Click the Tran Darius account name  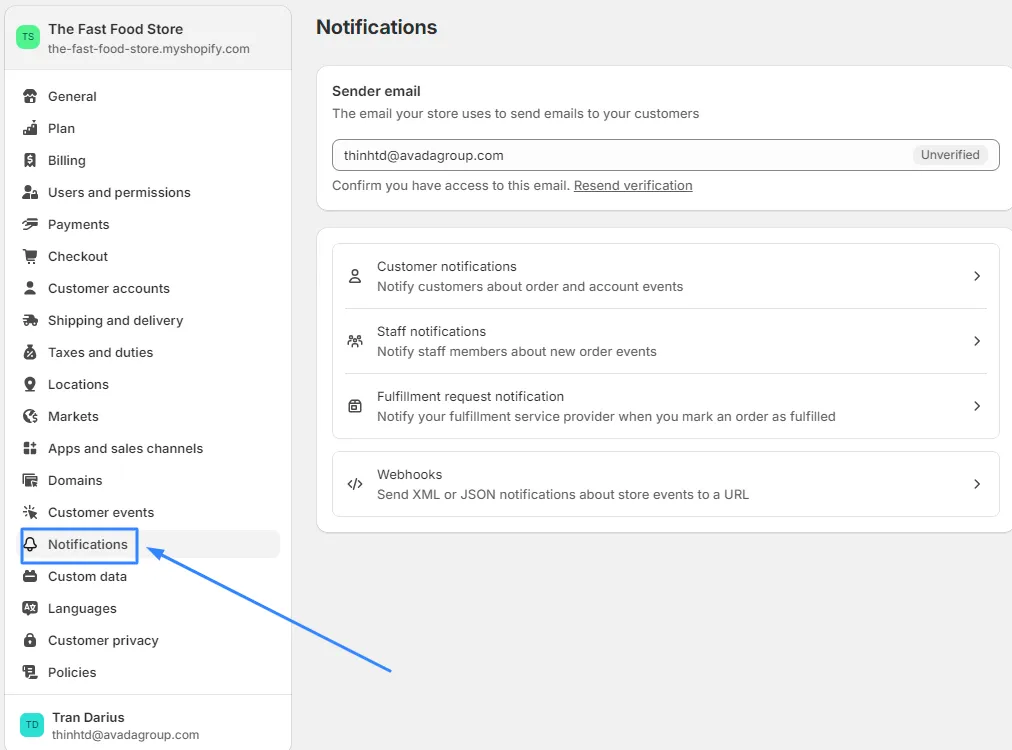pyautogui.click(x=88, y=717)
